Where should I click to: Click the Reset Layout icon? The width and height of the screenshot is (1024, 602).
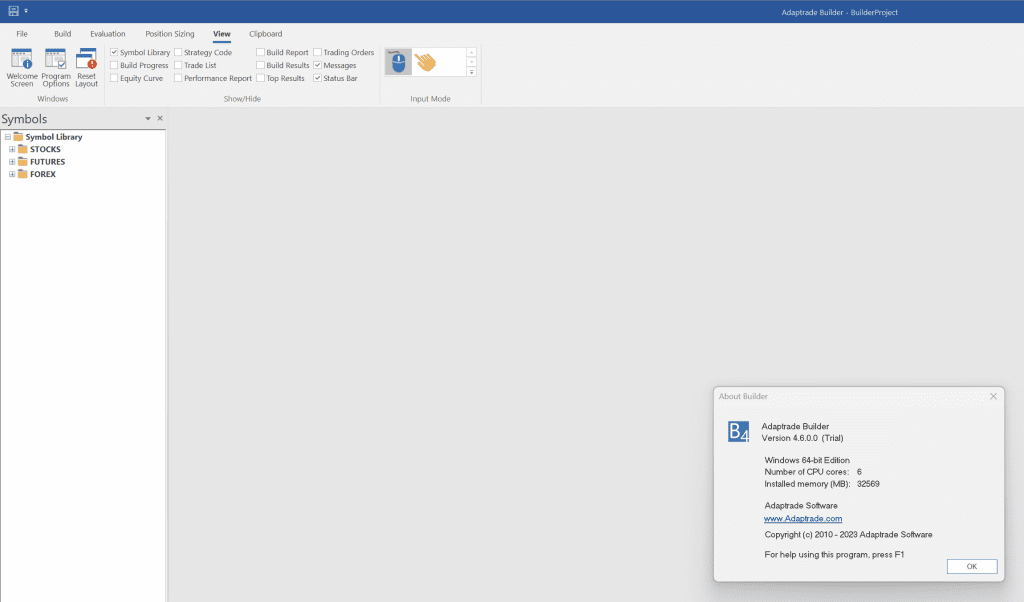87,67
